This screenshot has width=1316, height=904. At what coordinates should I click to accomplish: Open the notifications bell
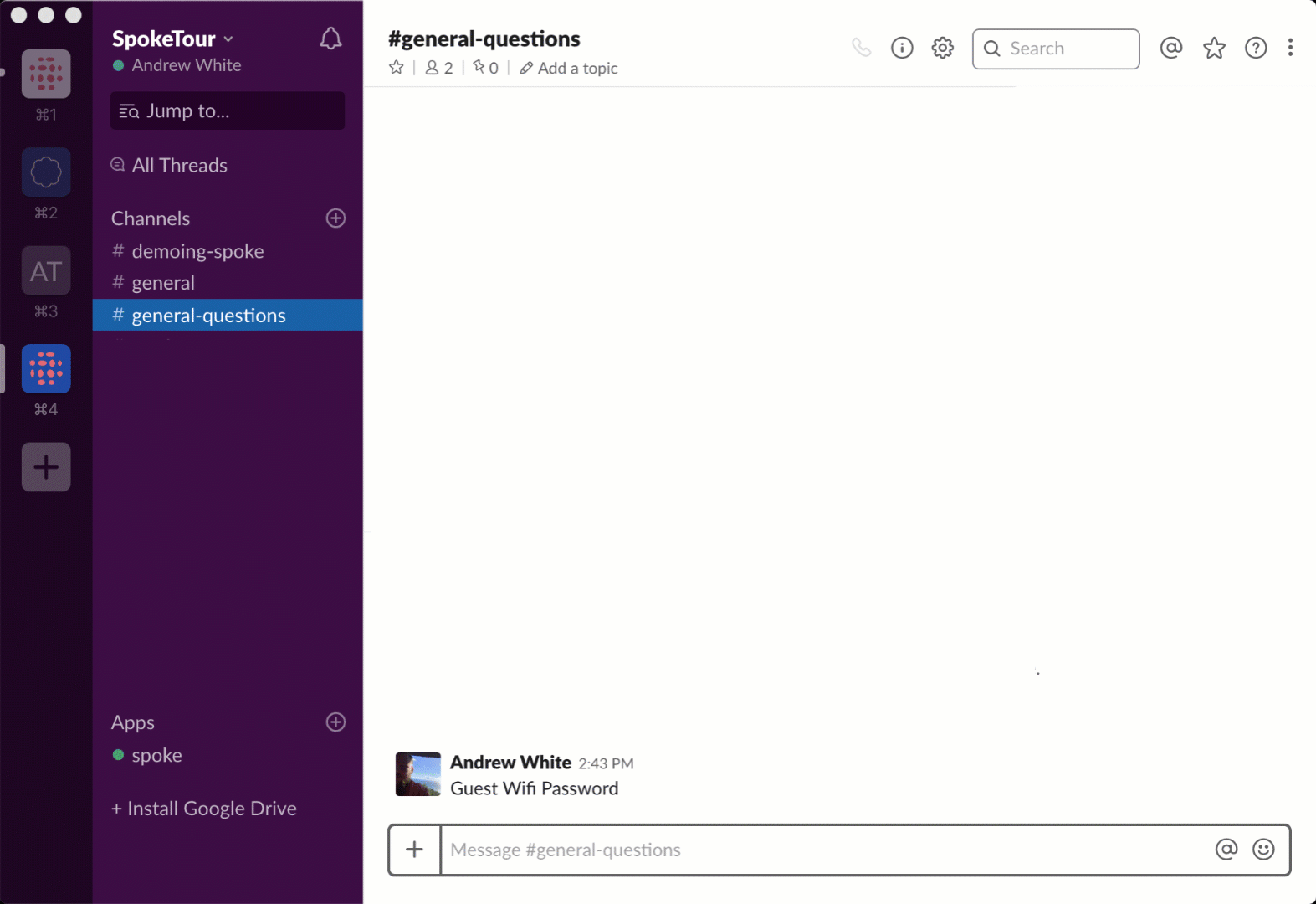point(330,39)
